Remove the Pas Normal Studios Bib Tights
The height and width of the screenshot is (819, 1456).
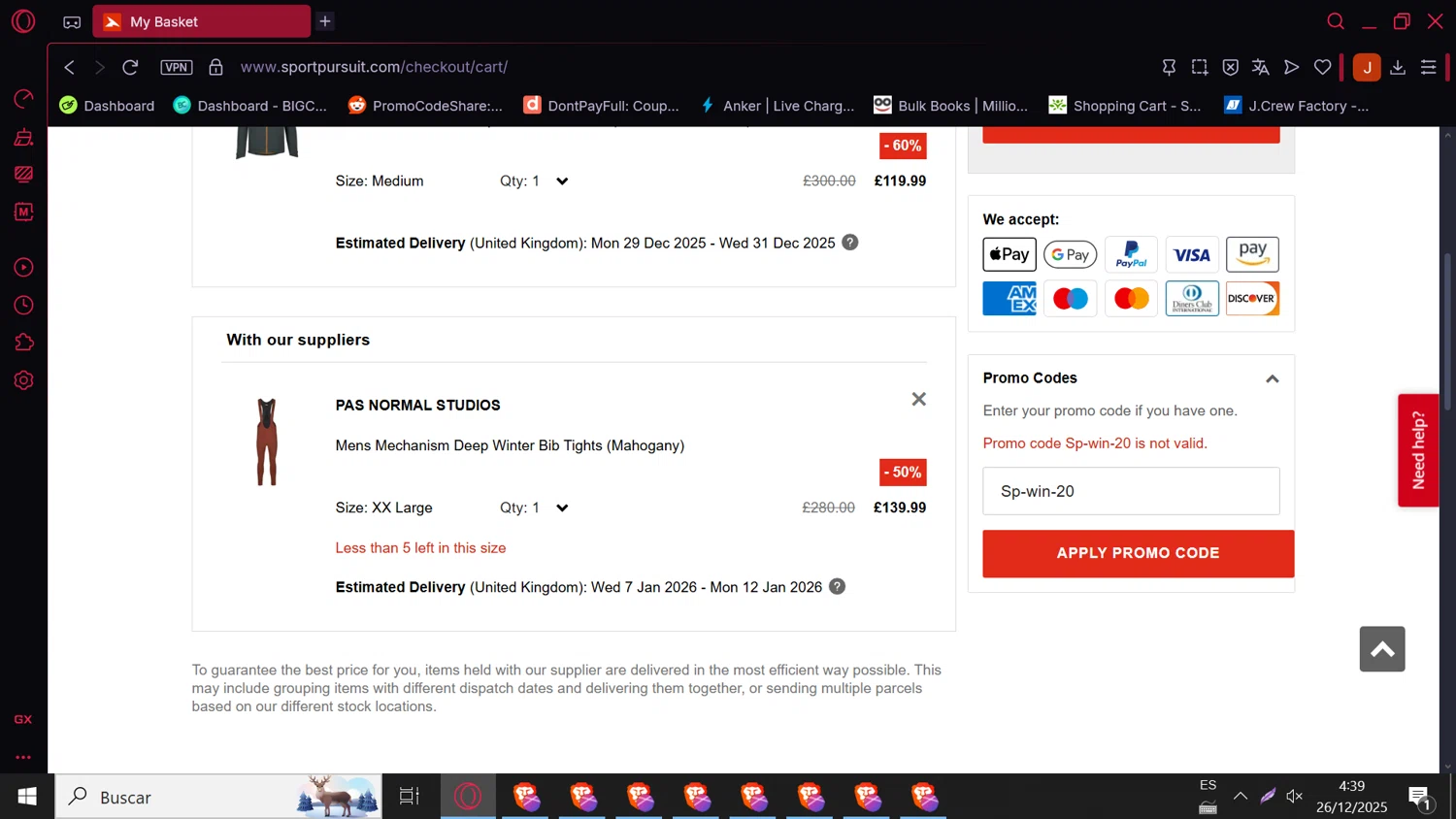pyautogui.click(x=918, y=399)
